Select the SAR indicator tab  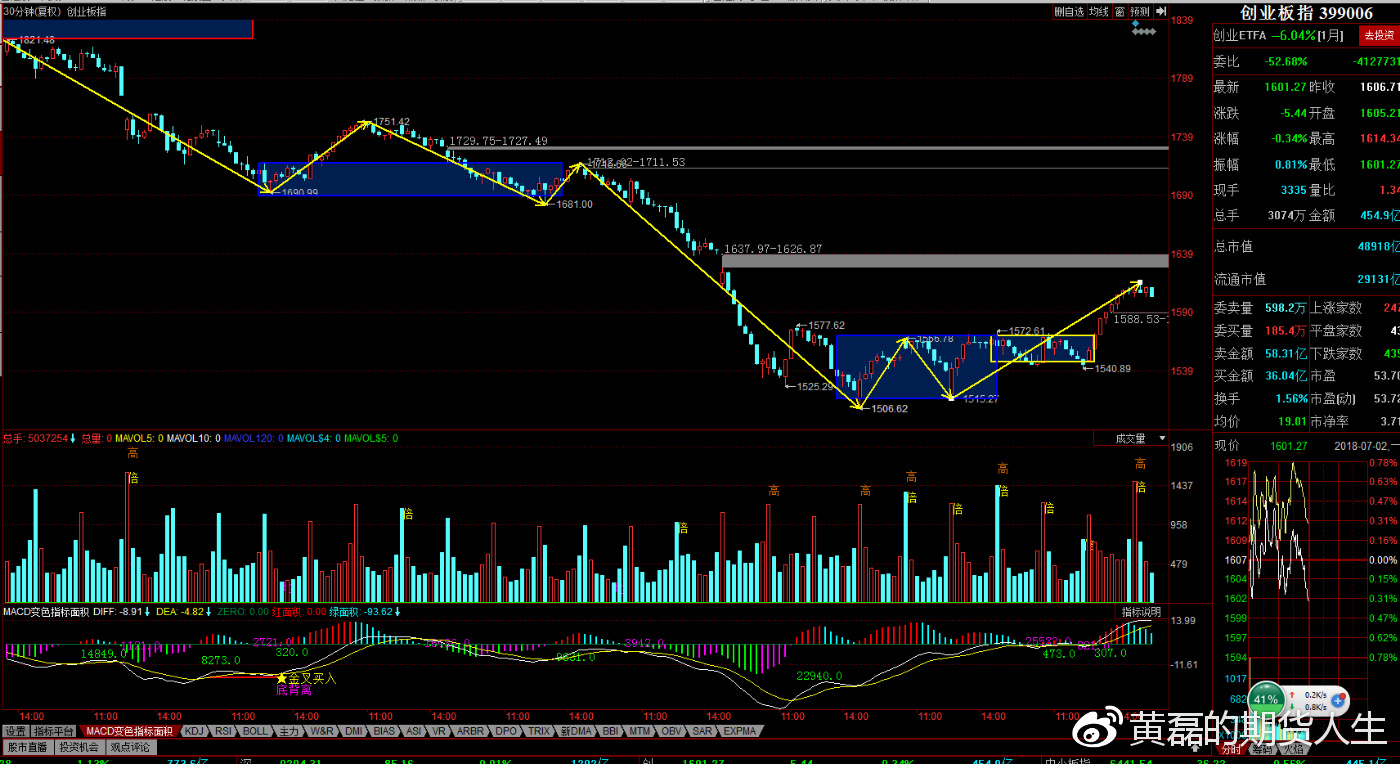(x=702, y=731)
